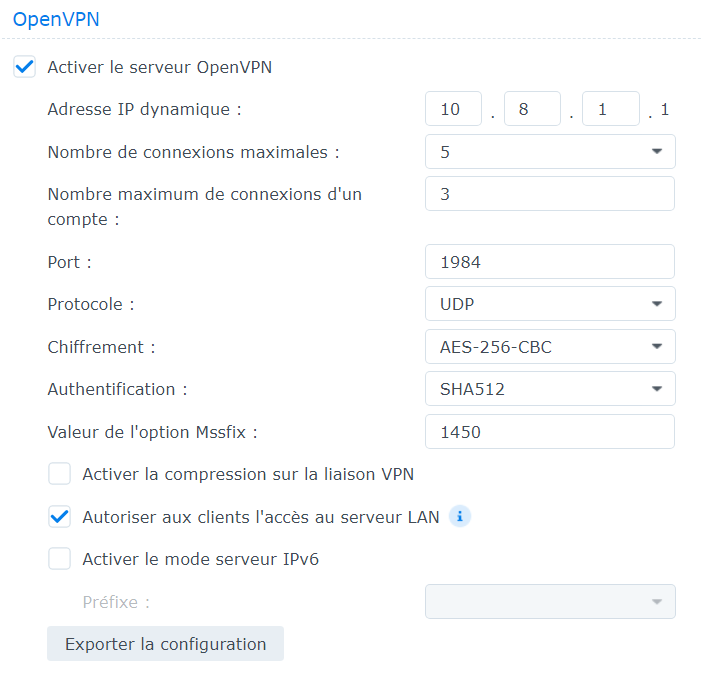Viewport: 701px width, 683px height.
Task: Click the OpenVPN section heading
Action: (x=56, y=19)
